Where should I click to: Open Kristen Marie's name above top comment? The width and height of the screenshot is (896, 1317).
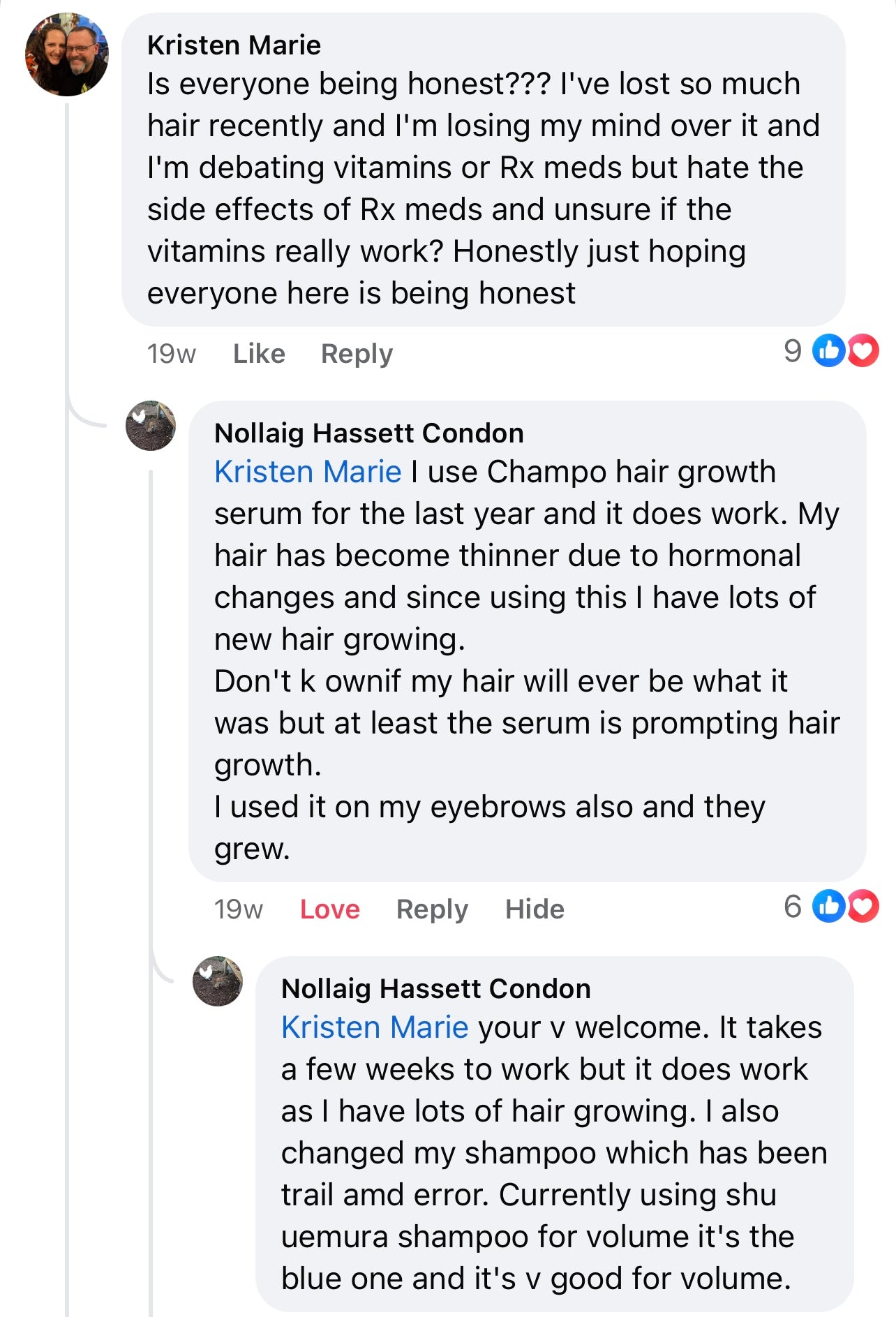click(x=234, y=45)
